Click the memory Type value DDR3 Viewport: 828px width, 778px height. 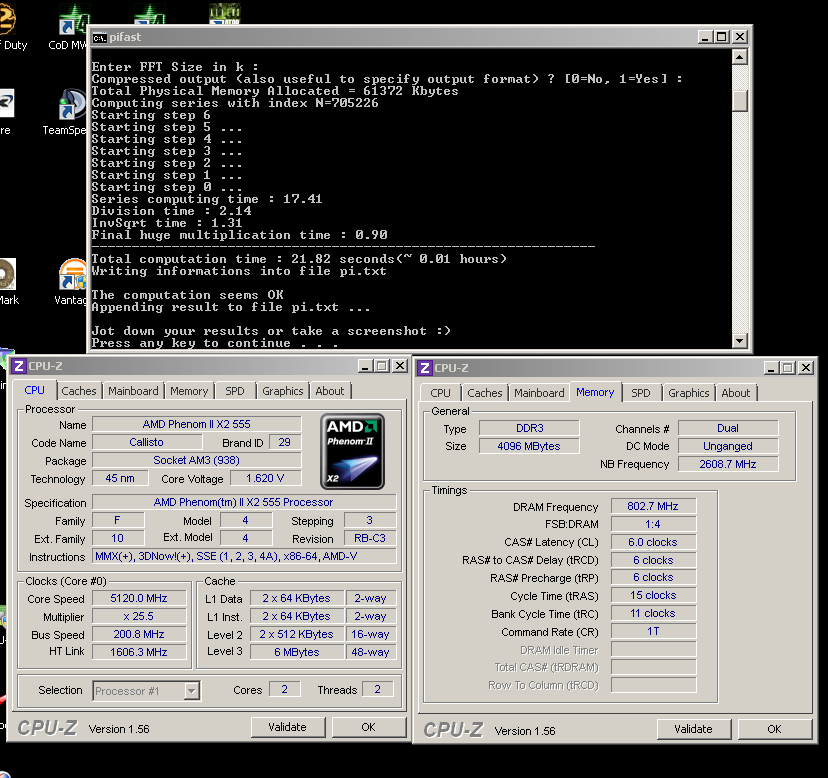[529, 428]
